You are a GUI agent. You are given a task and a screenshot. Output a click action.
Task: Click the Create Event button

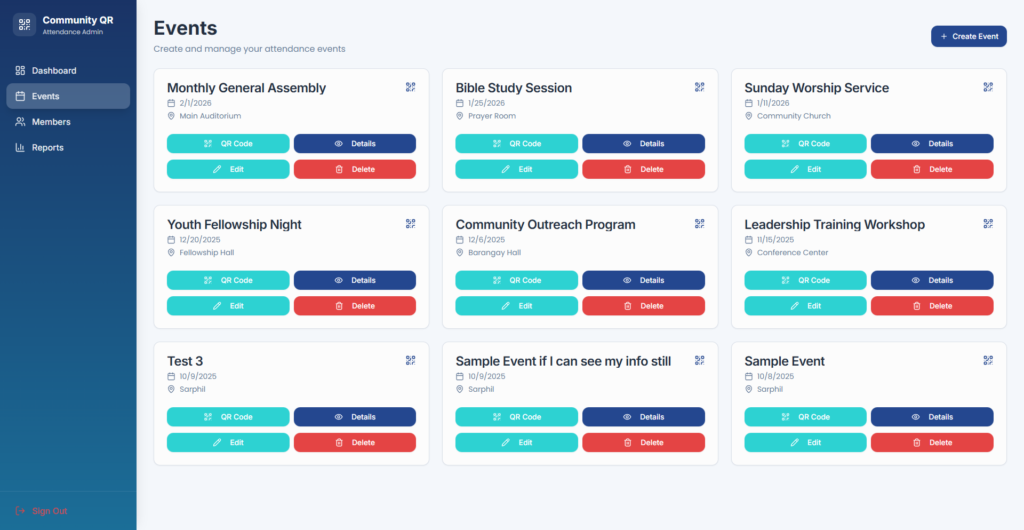point(968,37)
